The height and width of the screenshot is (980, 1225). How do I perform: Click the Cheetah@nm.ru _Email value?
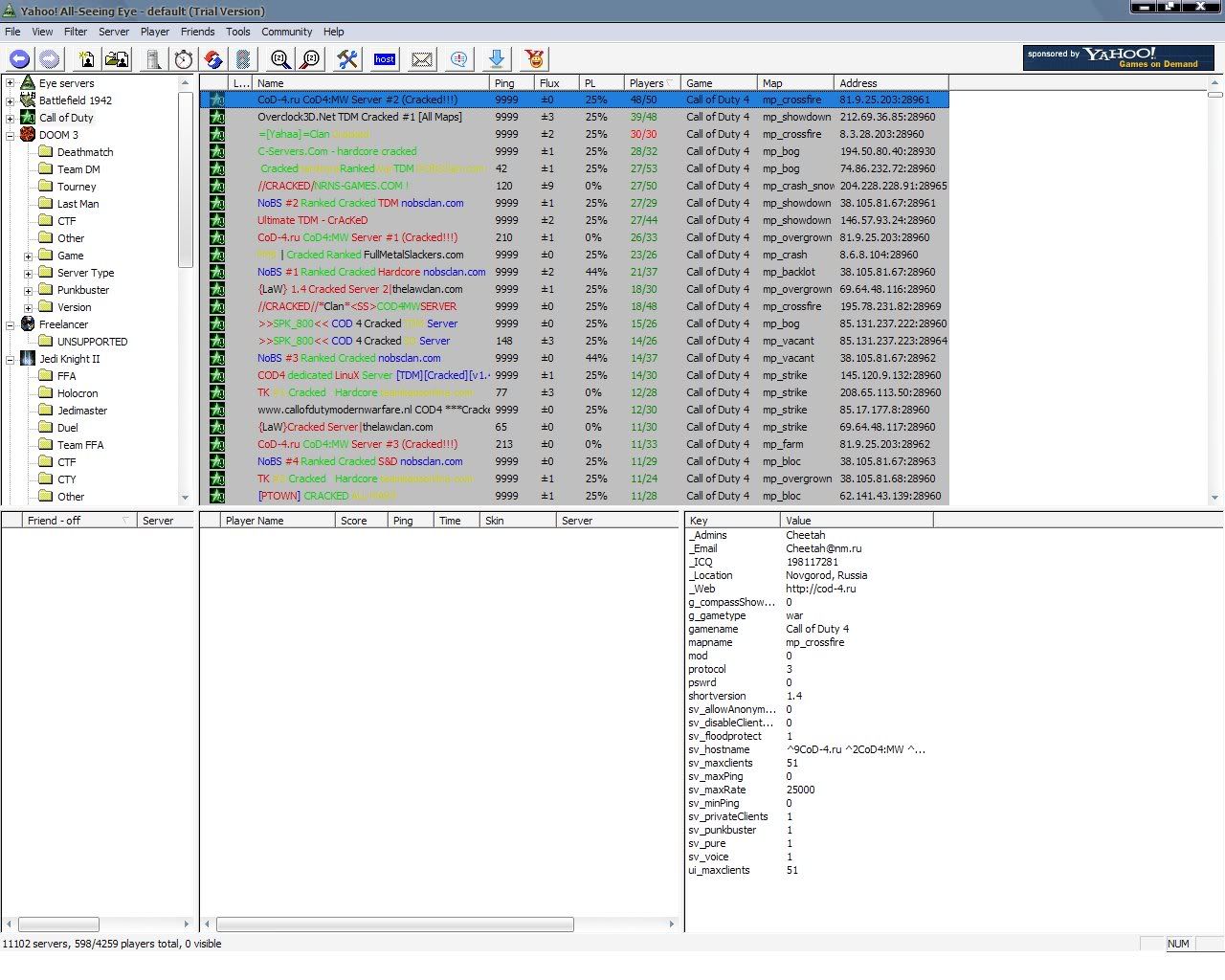pyautogui.click(x=824, y=548)
